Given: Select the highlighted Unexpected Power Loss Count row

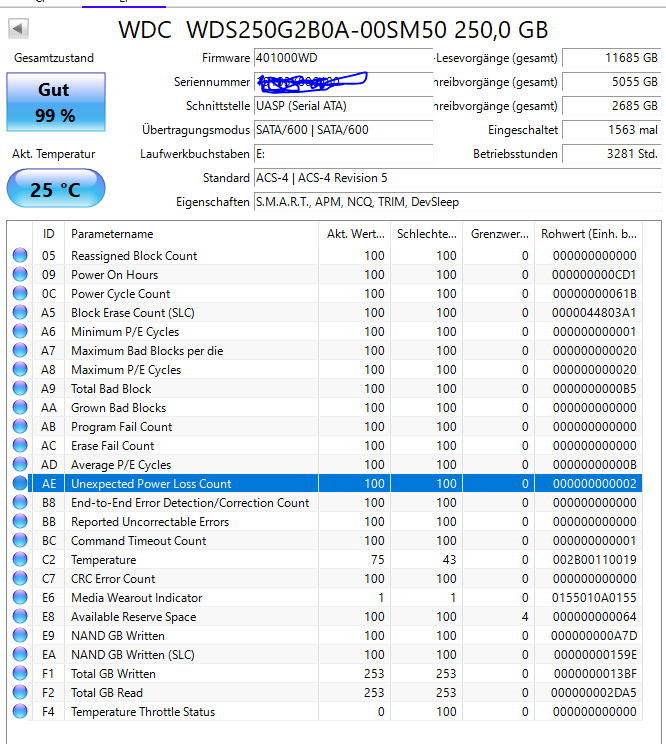Looking at the screenshot, I should tap(335, 484).
